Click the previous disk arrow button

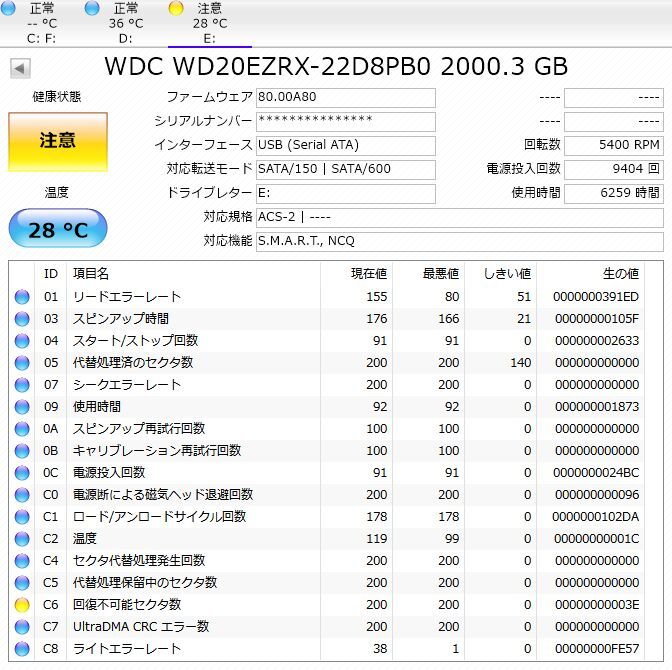(20, 68)
